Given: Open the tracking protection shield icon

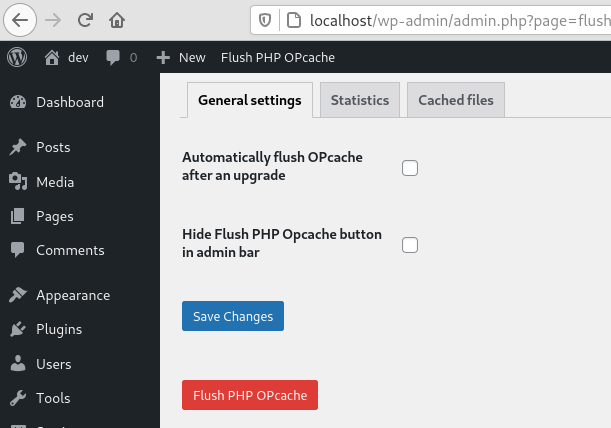Looking at the screenshot, I should tap(265, 20).
